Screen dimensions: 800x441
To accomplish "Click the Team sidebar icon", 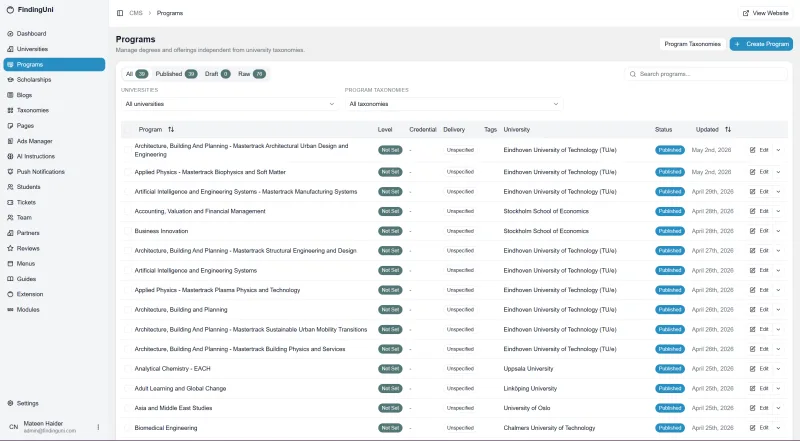I will pyautogui.click(x=10, y=217).
